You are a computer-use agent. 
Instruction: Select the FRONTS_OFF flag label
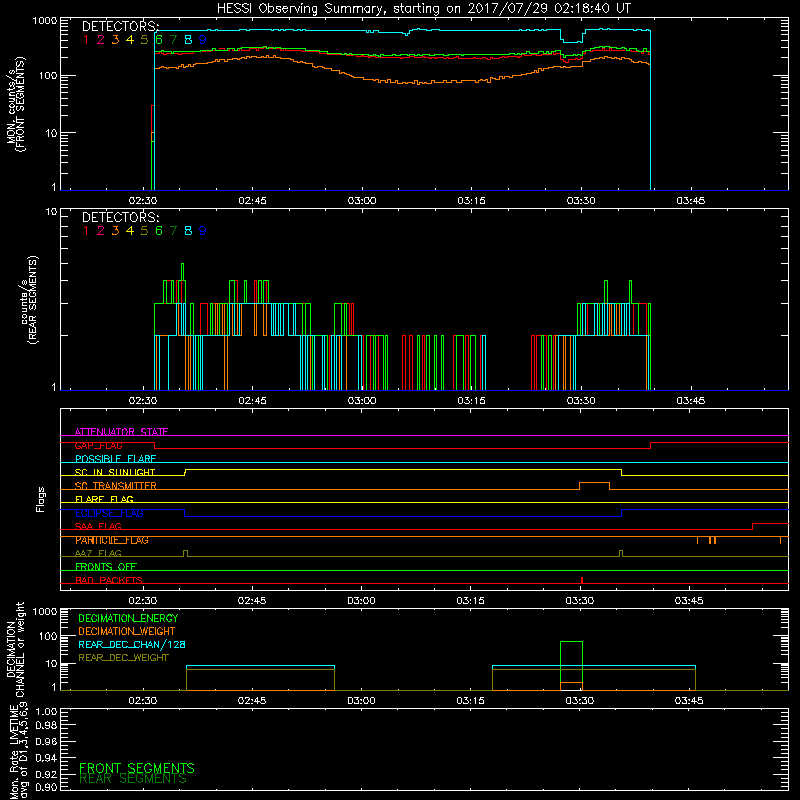click(x=106, y=566)
